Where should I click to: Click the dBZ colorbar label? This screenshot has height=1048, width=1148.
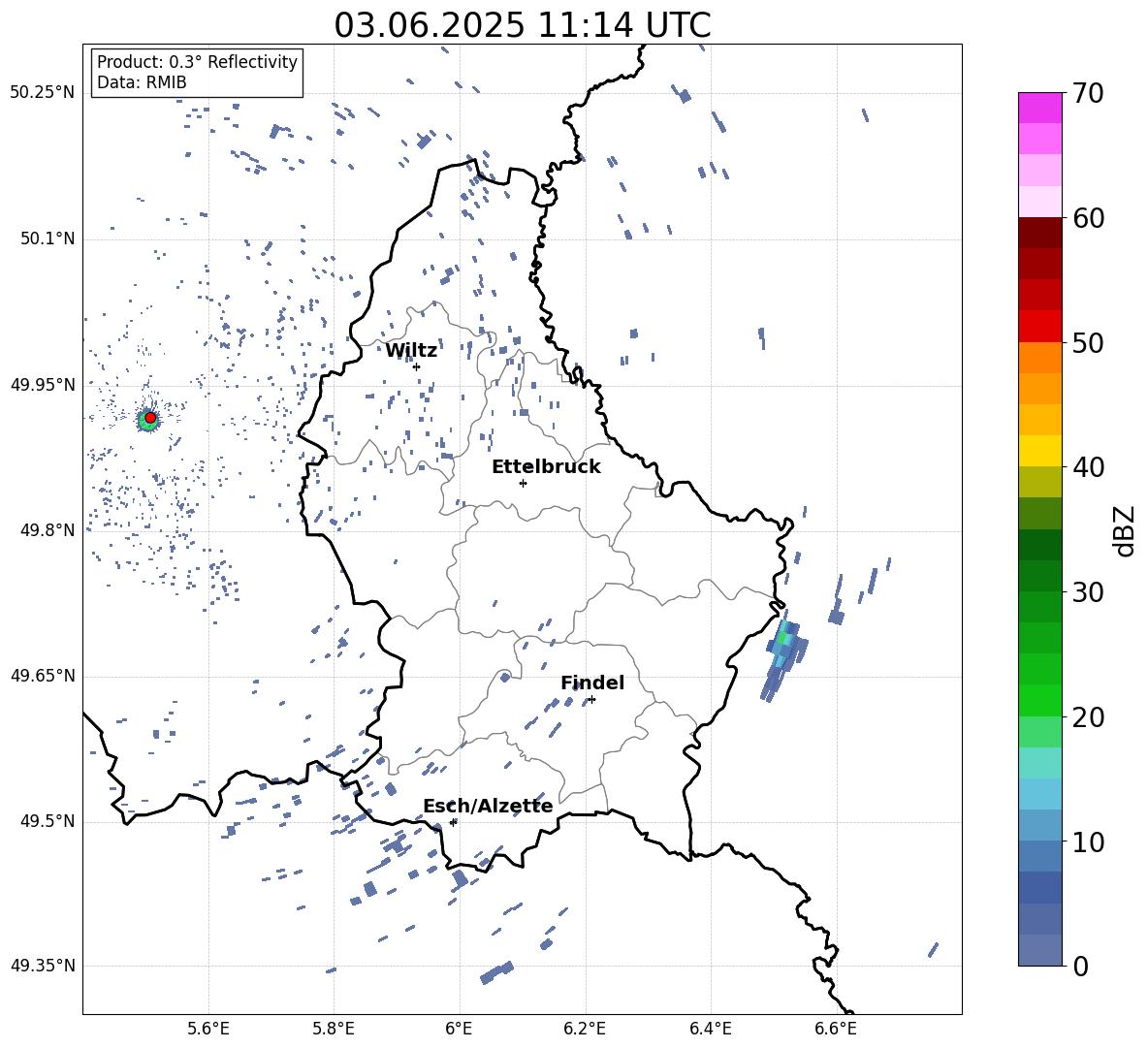pos(1124,530)
